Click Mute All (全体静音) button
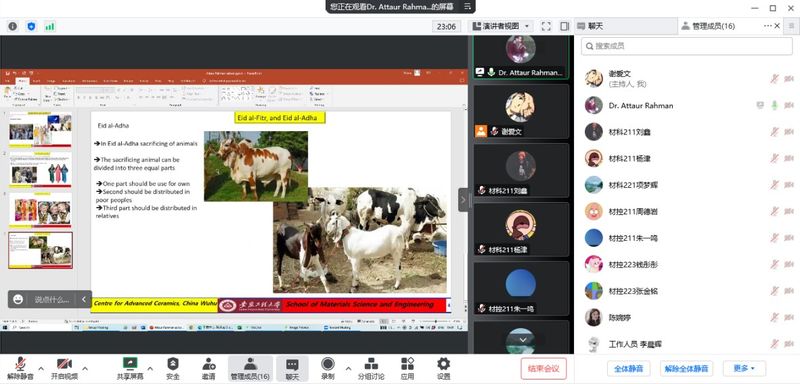 pos(628,368)
